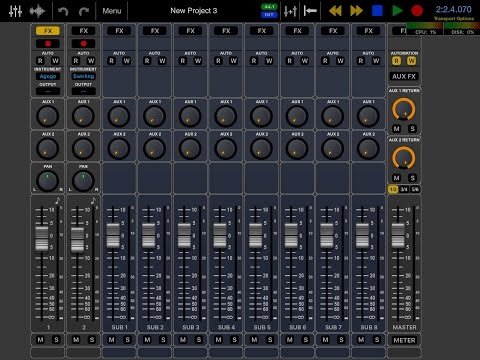Open FX for SUB 1
This screenshot has width=480, height=360.
click(x=119, y=31)
